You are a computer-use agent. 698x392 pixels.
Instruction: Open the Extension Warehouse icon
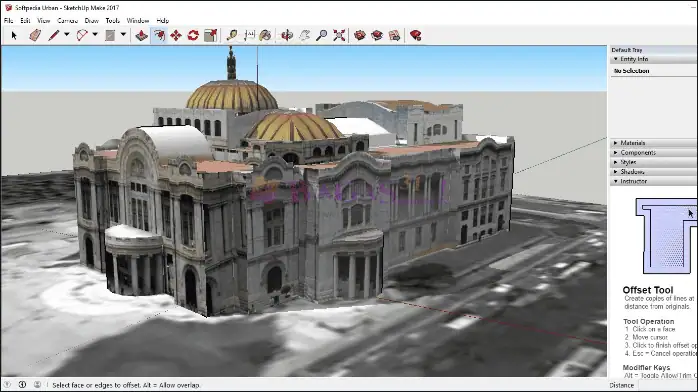click(x=377, y=35)
